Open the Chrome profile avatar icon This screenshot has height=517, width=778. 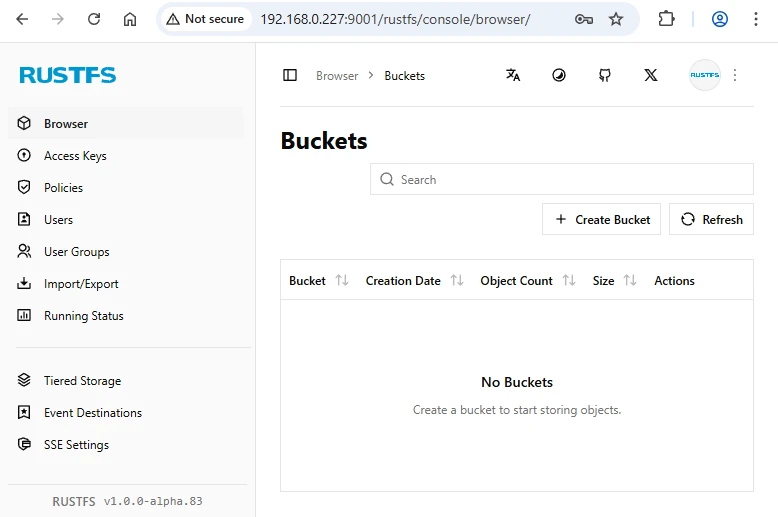(x=720, y=19)
